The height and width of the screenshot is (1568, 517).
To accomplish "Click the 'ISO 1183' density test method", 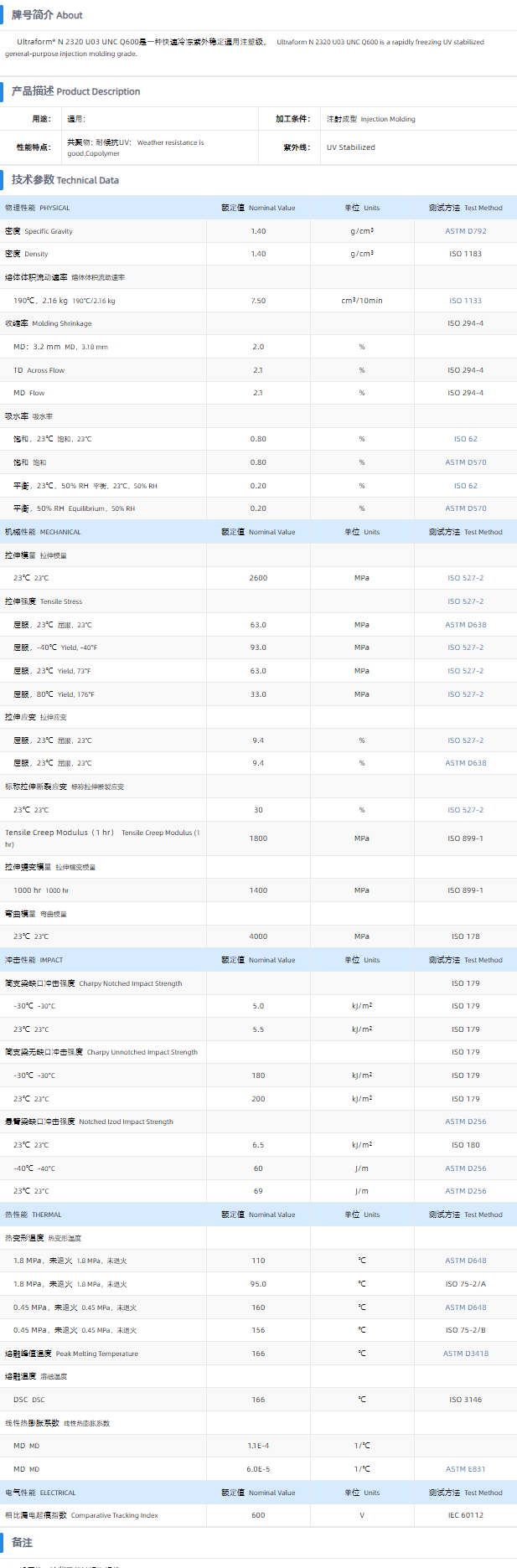I will (465, 254).
